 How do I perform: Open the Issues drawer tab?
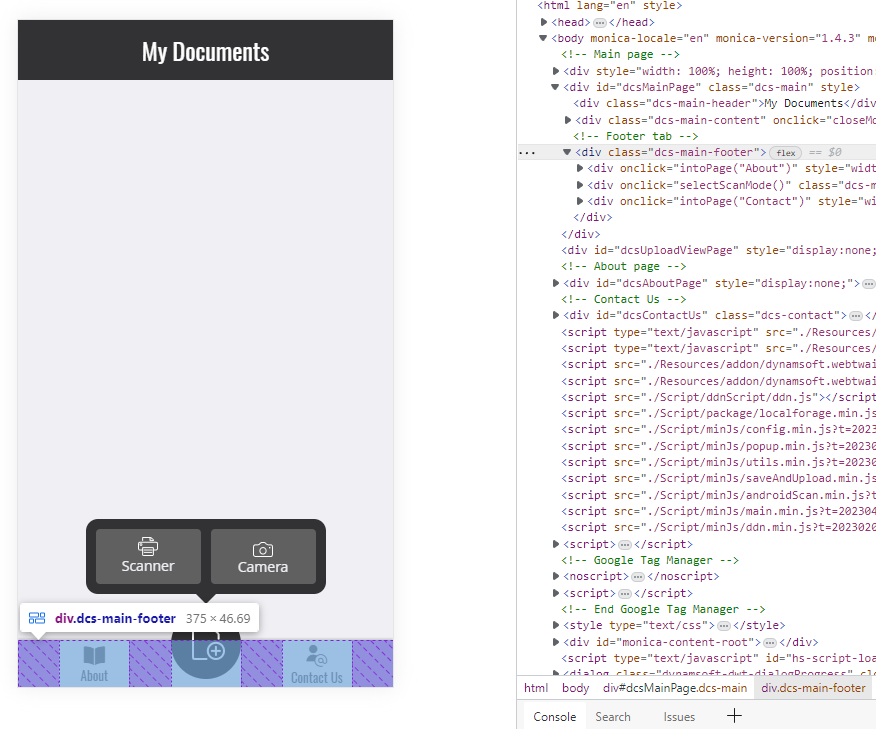pos(679,716)
